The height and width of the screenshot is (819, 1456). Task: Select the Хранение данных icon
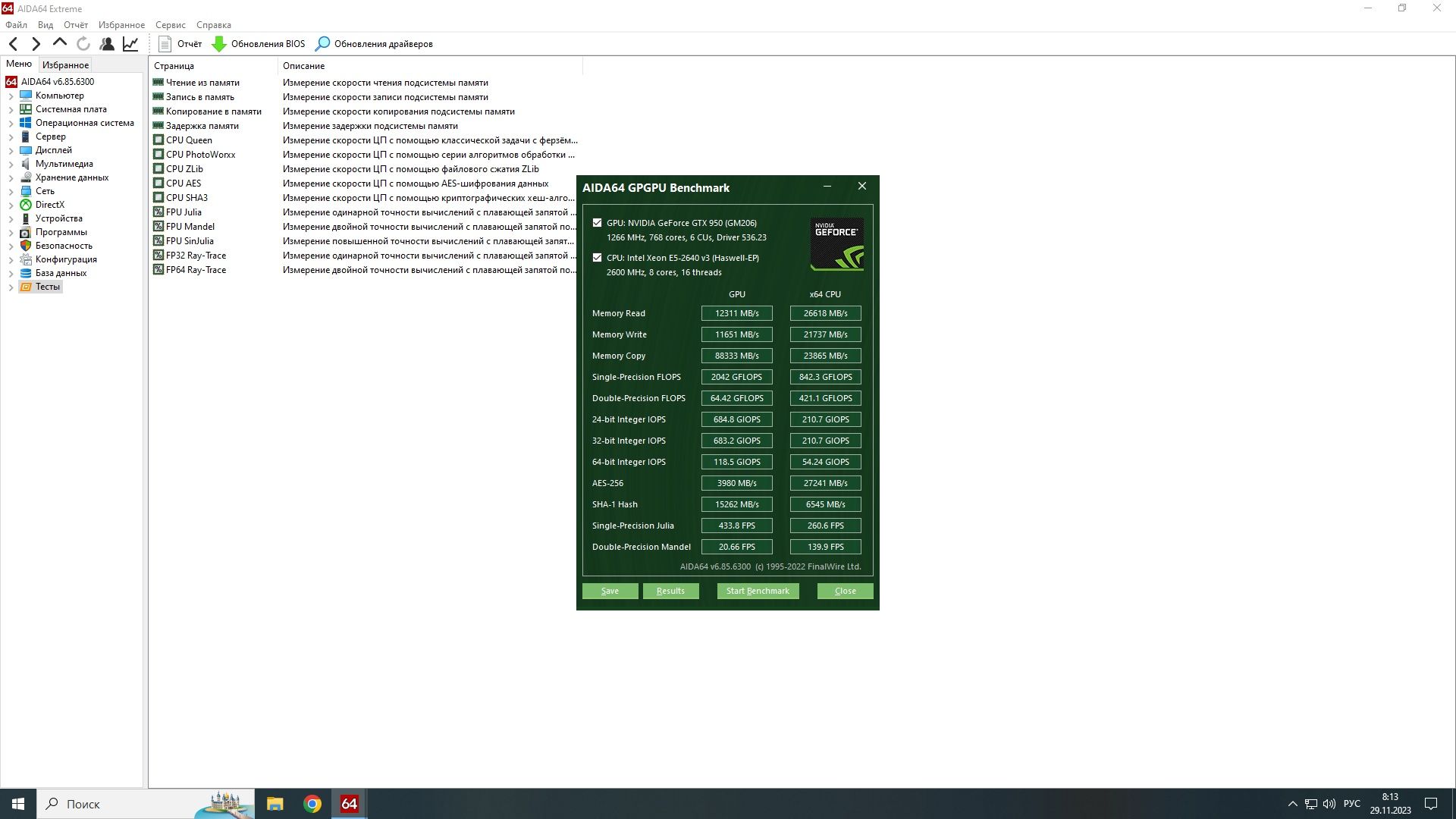point(26,177)
